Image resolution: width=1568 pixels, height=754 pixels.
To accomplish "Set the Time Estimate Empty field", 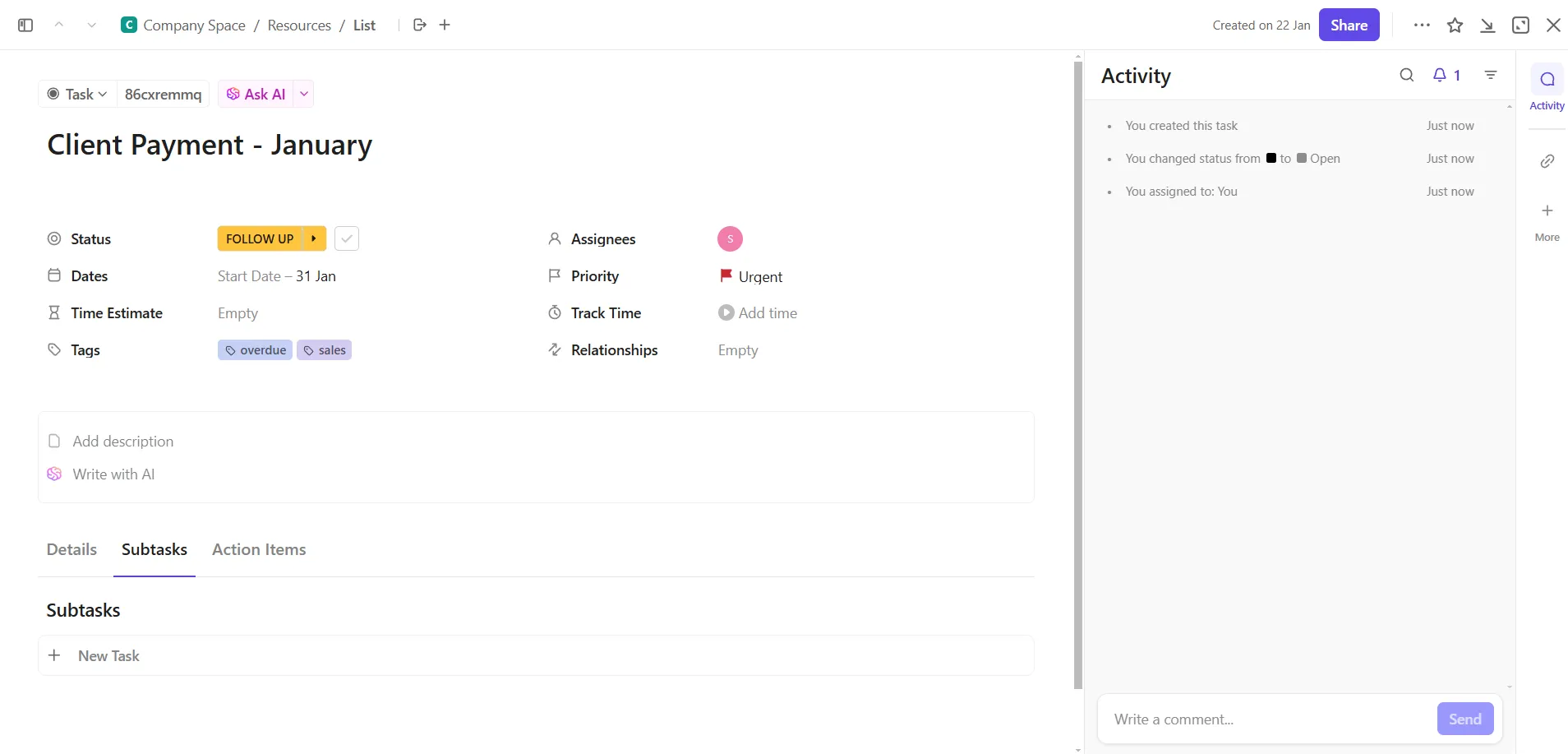I will (238, 313).
